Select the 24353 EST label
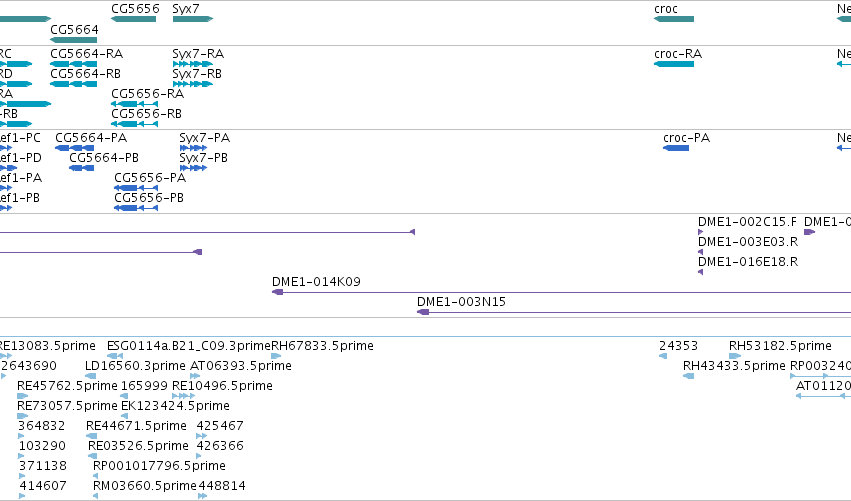 (x=678, y=346)
